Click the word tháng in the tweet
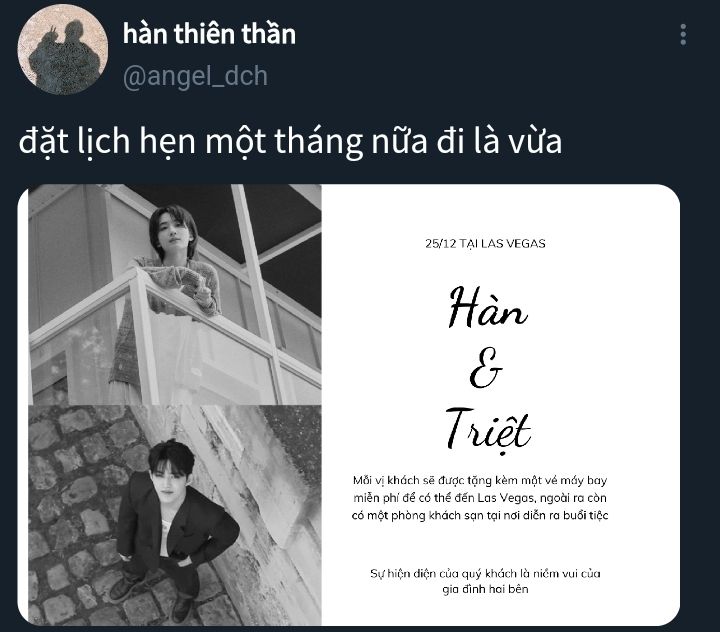Viewport: 720px width, 632px height. [319, 141]
